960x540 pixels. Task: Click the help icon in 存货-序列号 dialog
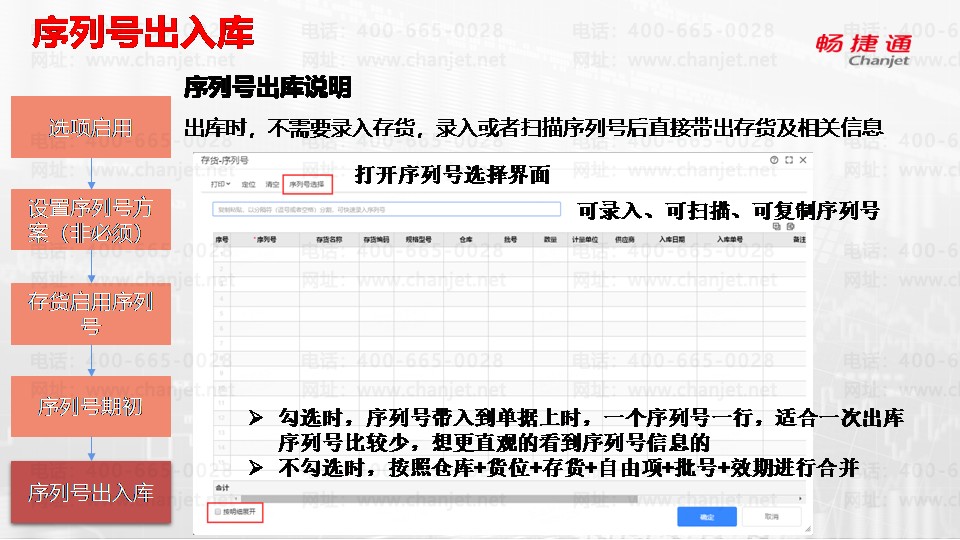[x=774, y=160]
